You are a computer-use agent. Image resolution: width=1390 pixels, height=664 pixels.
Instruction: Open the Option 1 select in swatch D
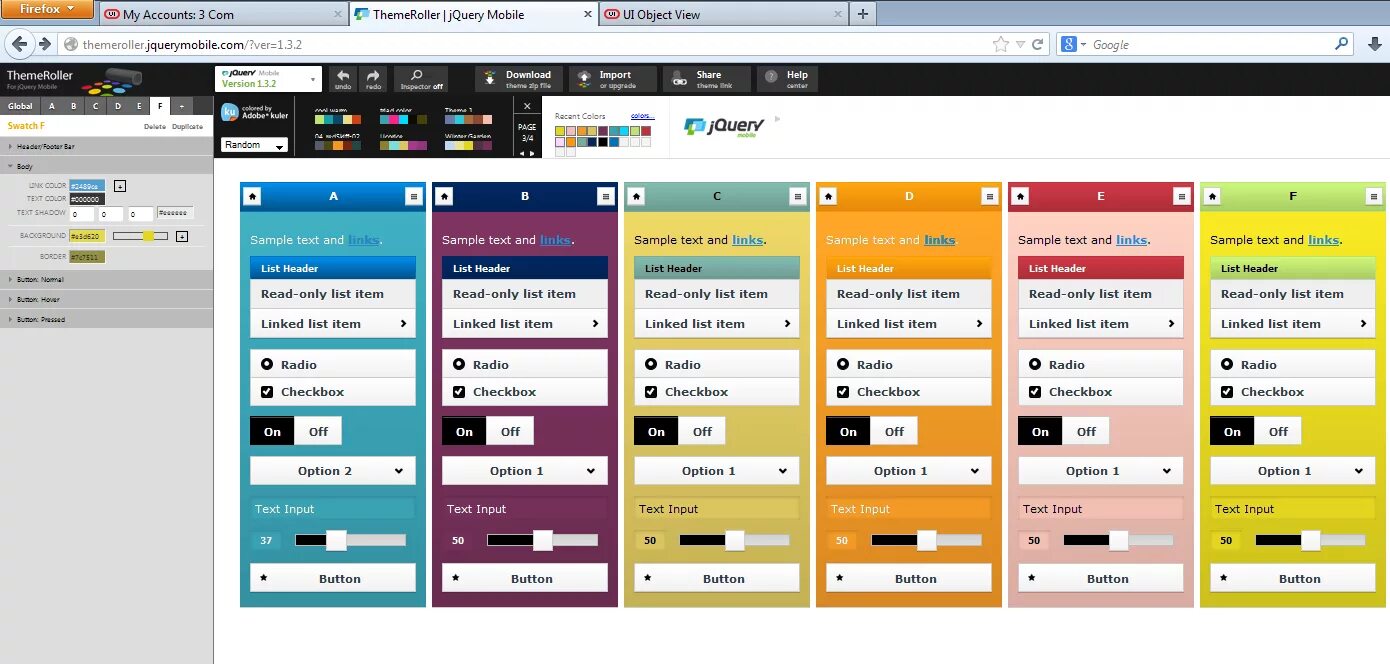pos(908,471)
